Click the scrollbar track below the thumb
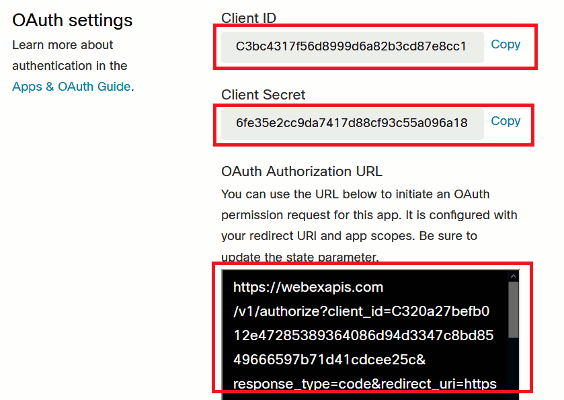564x400 pixels. click(513, 363)
